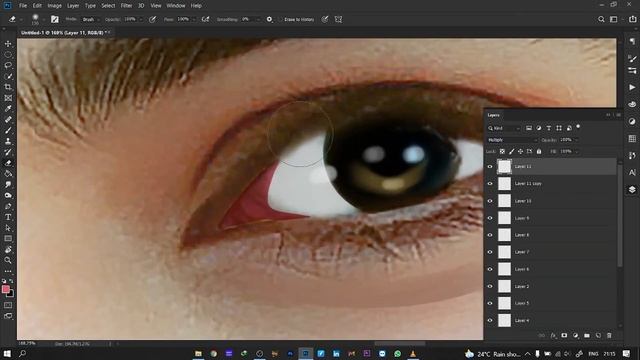Select the Eyedropper tool
The width and height of the screenshot is (640, 360).
(8, 109)
